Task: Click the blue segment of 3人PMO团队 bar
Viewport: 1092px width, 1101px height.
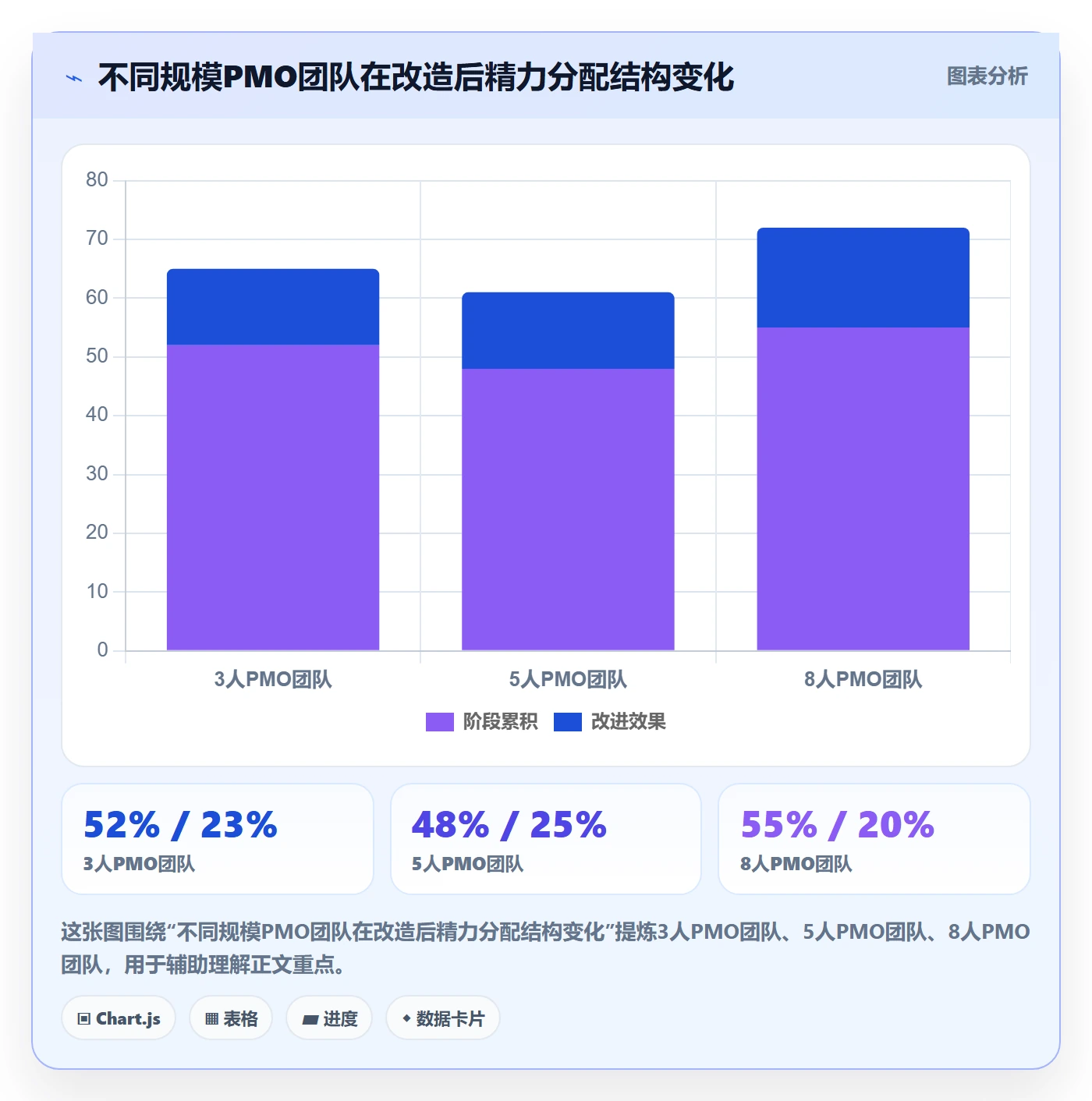Action: tap(273, 307)
